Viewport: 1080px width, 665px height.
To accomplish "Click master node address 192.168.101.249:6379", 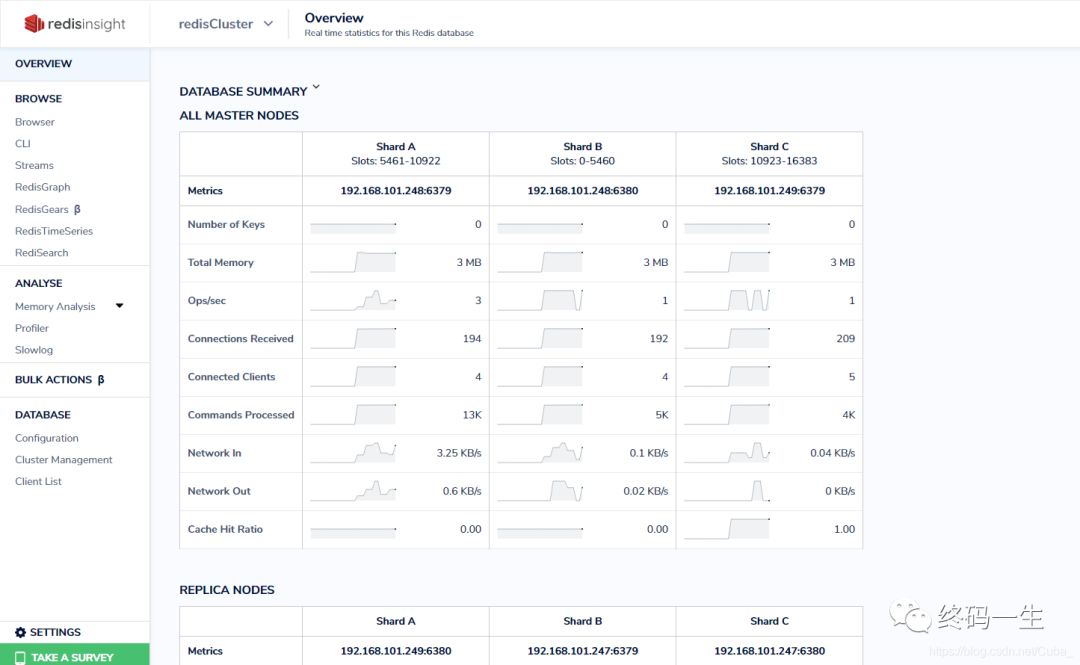I will pyautogui.click(x=769, y=191).
